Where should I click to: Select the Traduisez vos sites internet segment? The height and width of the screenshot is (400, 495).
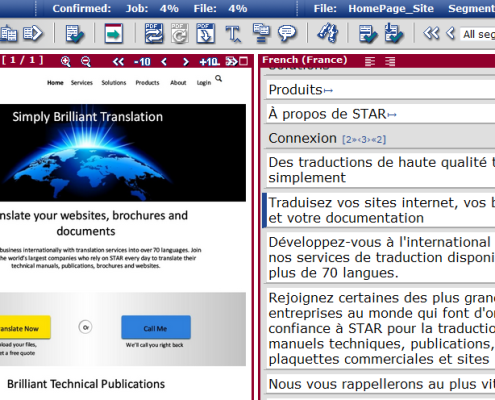[380, 210]
